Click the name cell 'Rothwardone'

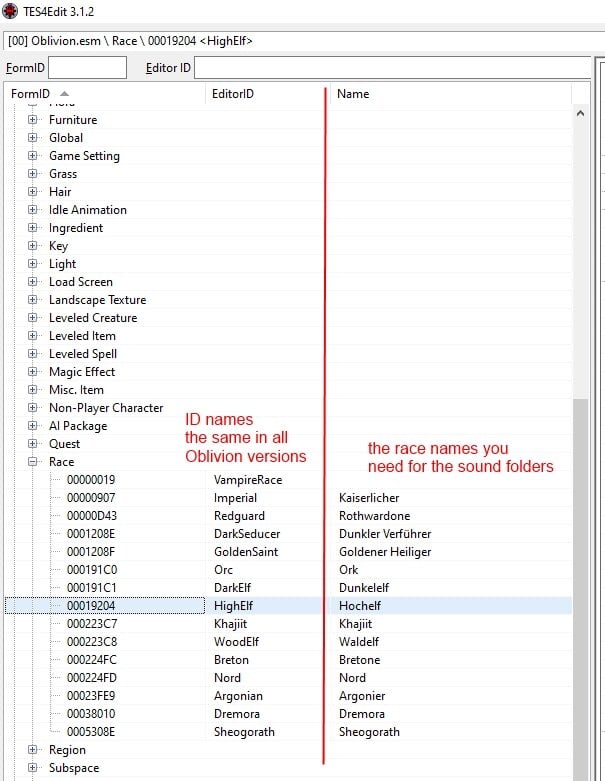(374, 516)
